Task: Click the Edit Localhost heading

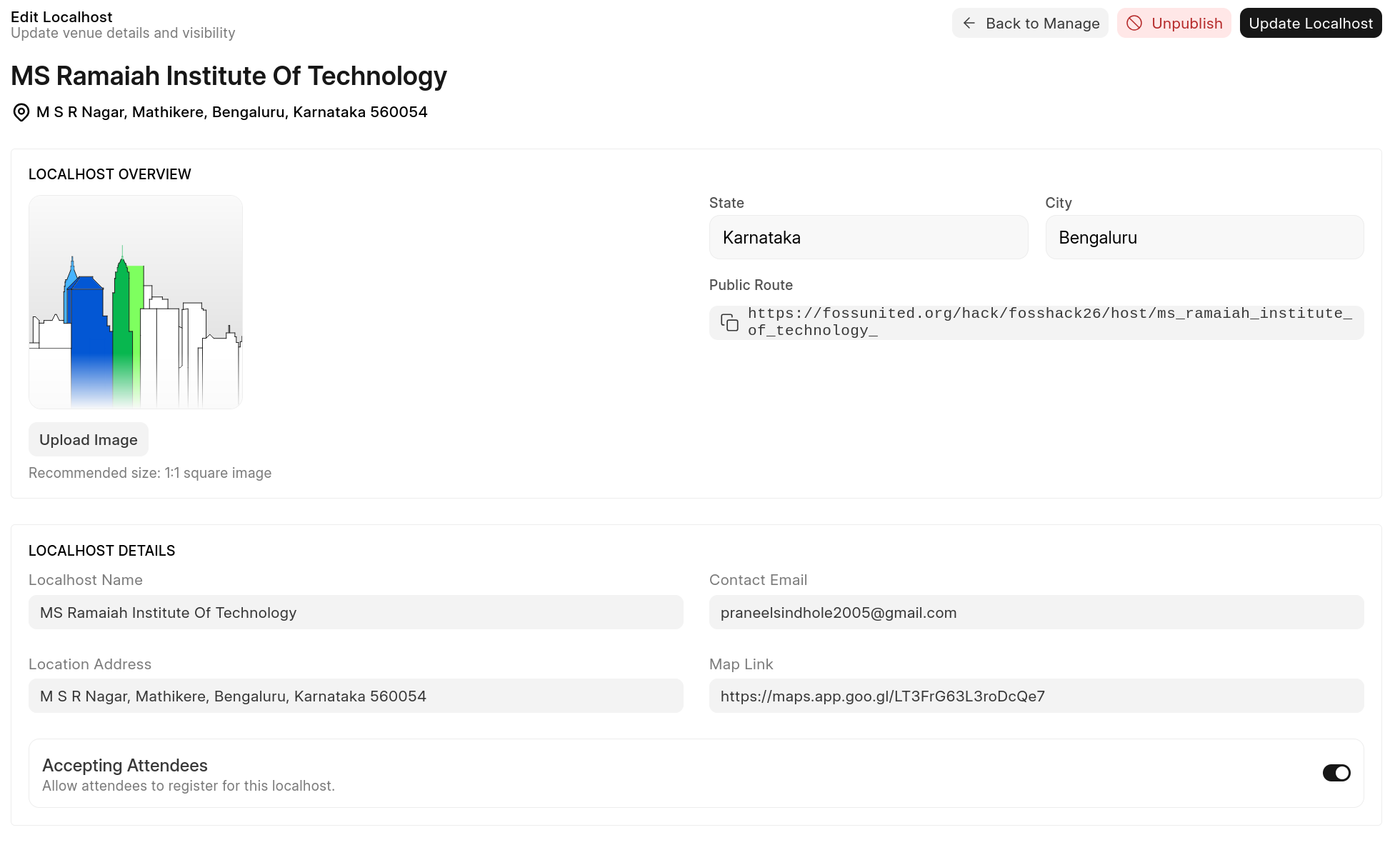Action: tap(61, 16)
